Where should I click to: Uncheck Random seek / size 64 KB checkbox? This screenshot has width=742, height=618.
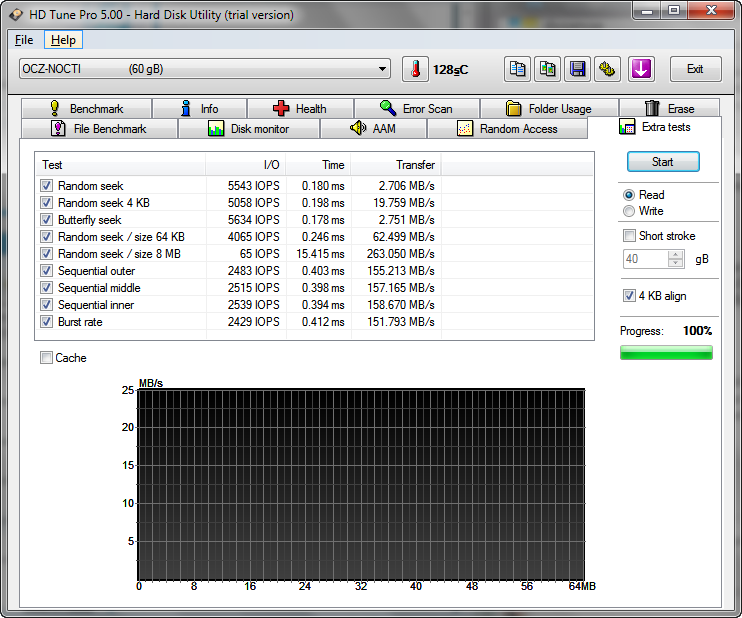pos(46,237)
